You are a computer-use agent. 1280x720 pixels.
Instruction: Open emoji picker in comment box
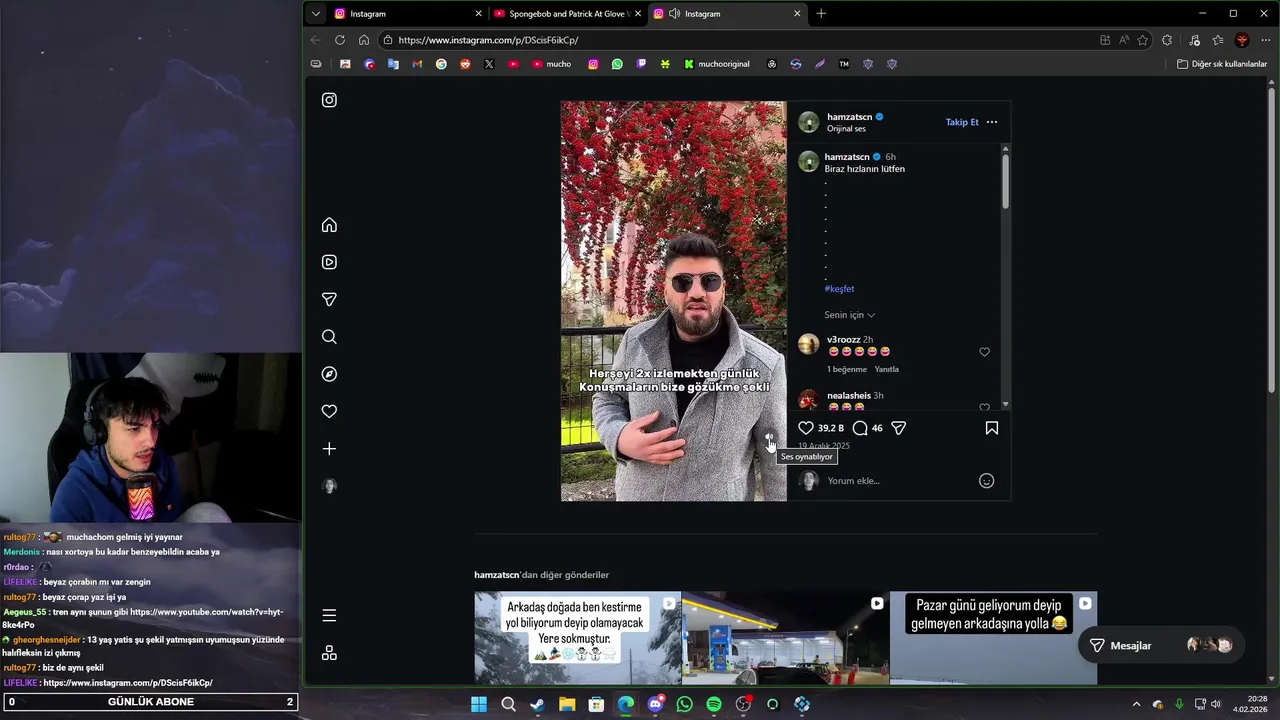click(986, 481)
